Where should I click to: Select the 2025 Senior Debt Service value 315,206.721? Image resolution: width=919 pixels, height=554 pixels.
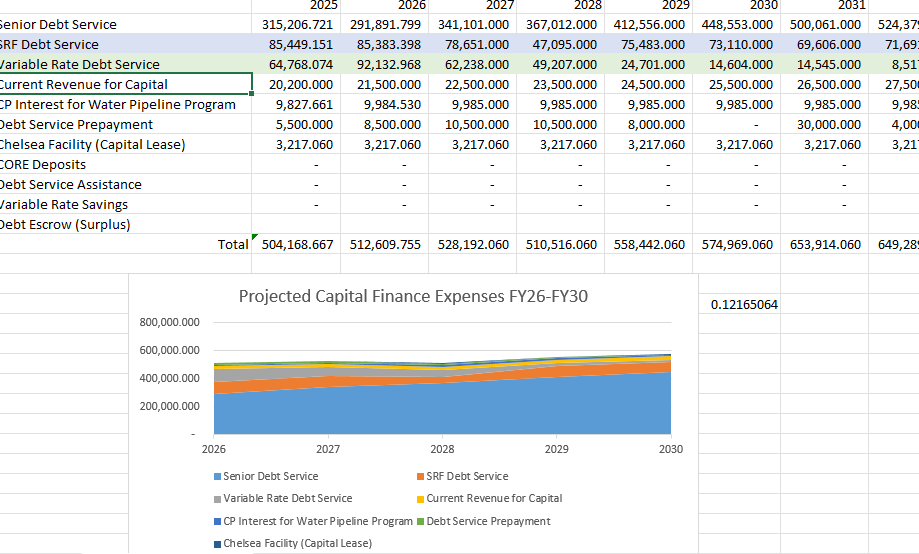(x=297, y=24)
